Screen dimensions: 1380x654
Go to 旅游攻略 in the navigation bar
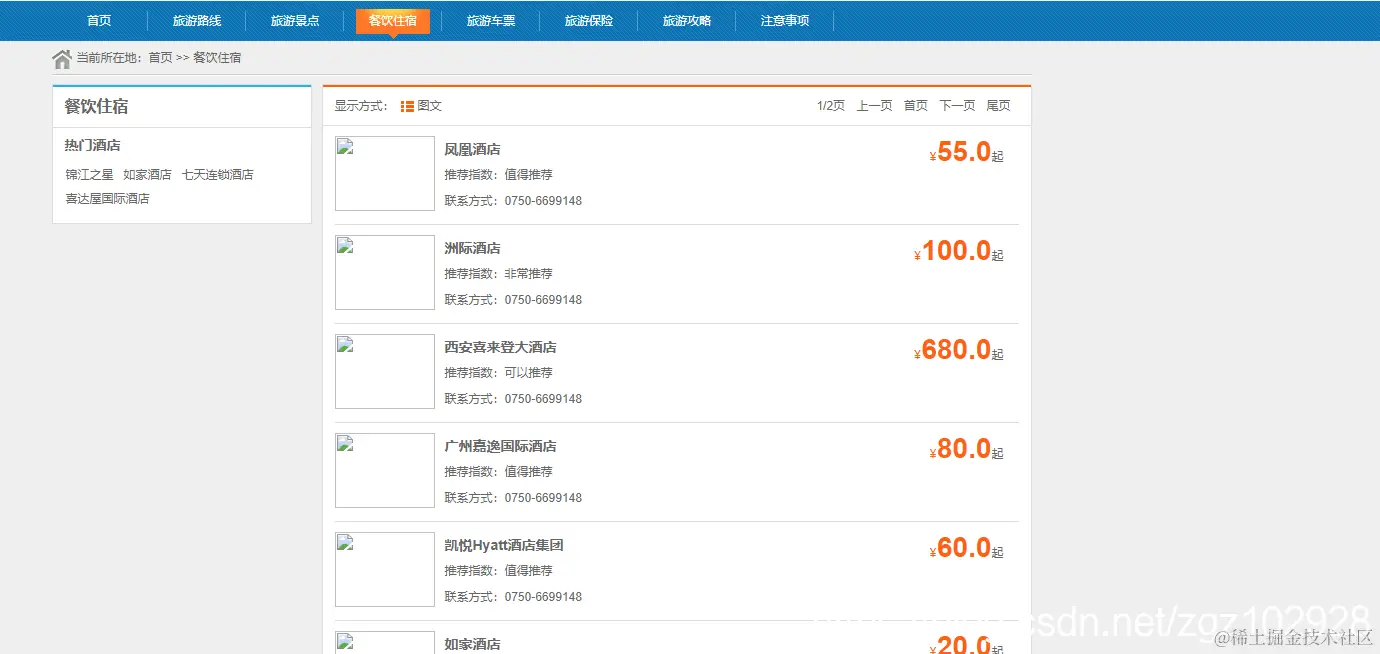pos(687,21)
